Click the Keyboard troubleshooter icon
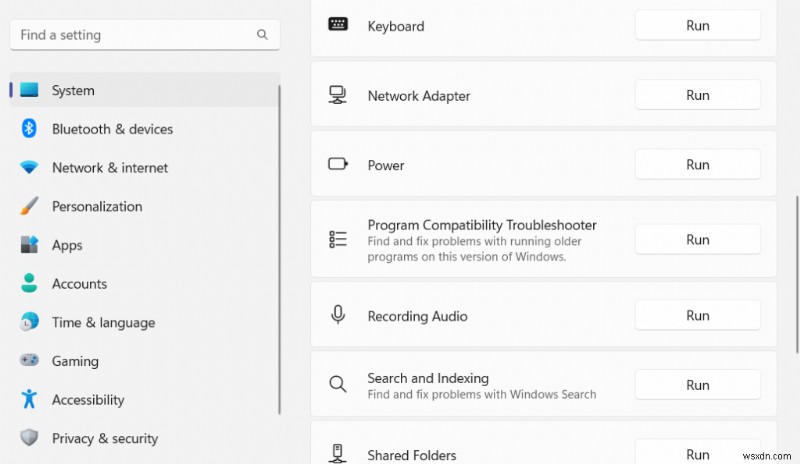Image resolution: width=800 pixels, height=464 pixels. coord(338,24)
